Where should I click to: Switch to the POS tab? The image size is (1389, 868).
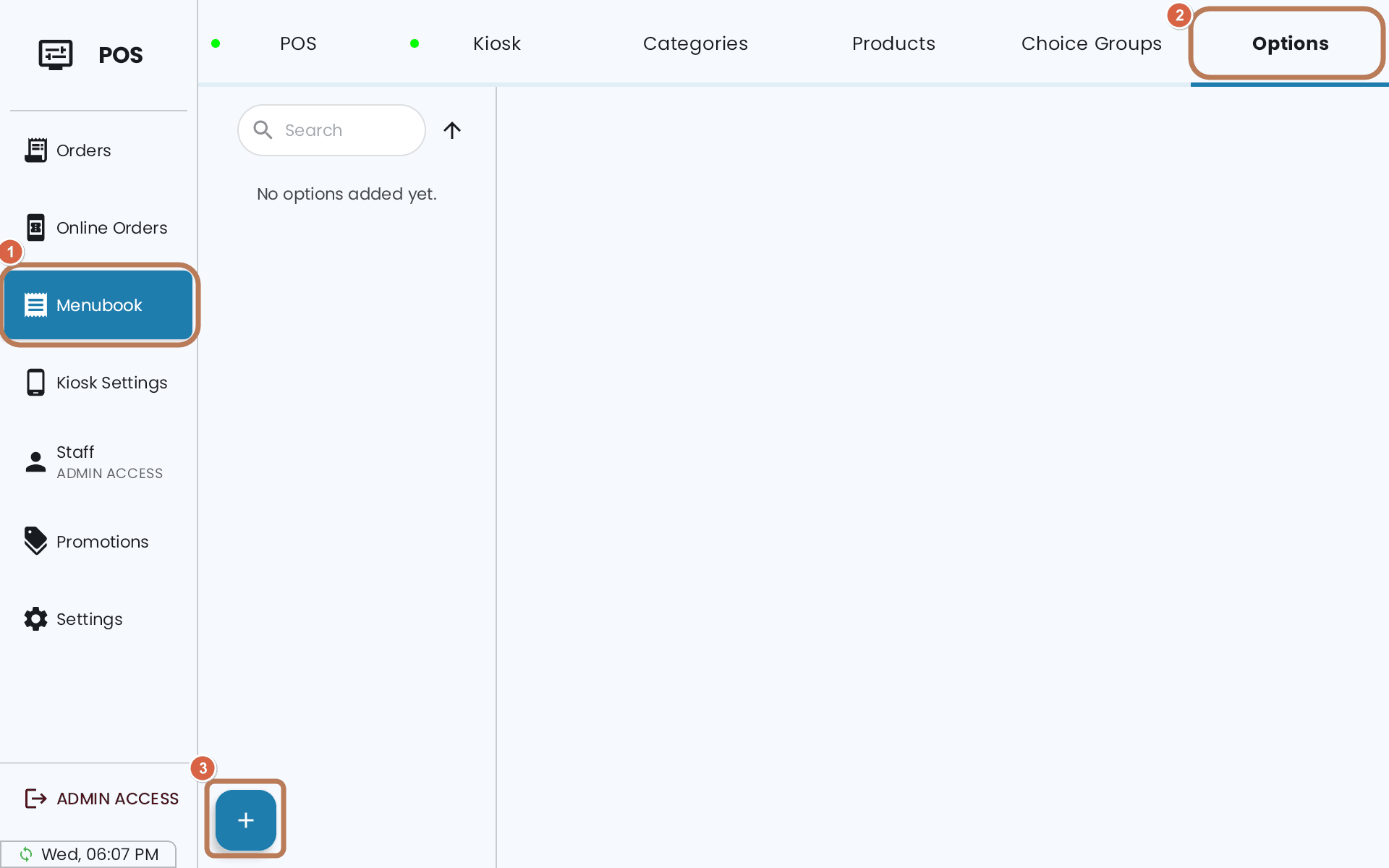click(x=298, y=43)
